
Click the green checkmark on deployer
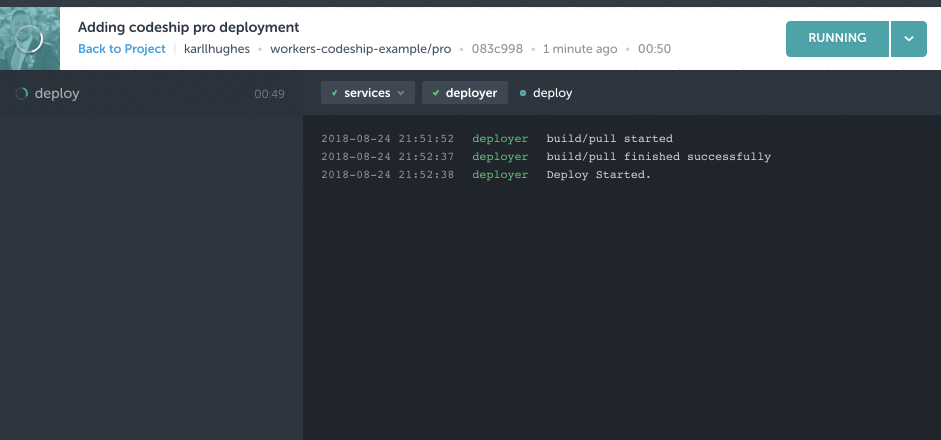click(436, 94)
